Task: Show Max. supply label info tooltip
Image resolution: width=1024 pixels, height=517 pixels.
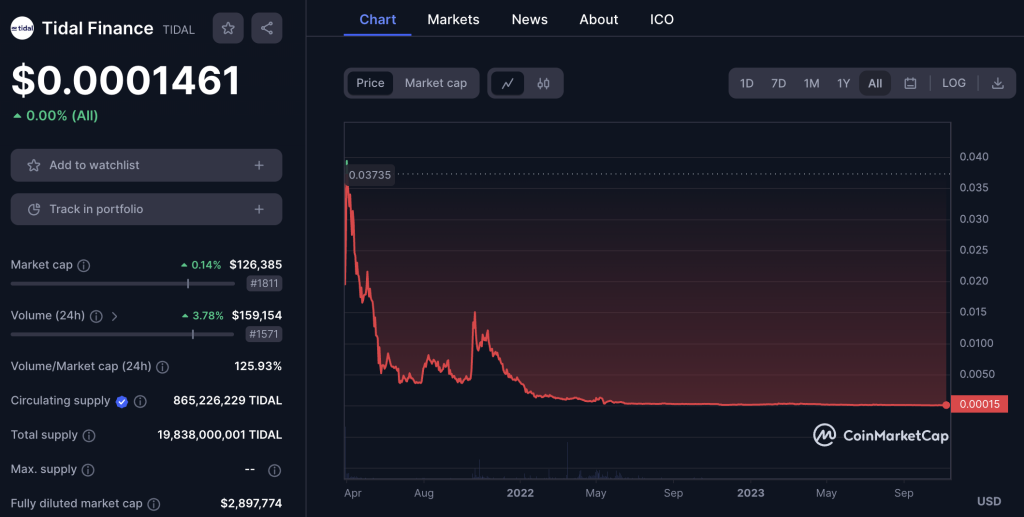Action: tap(88, 470)
